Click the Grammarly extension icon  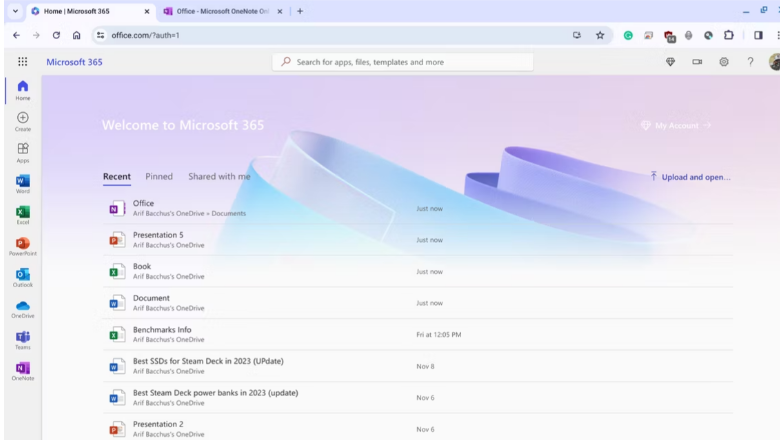pyautogui.click(x=628, y=35)
